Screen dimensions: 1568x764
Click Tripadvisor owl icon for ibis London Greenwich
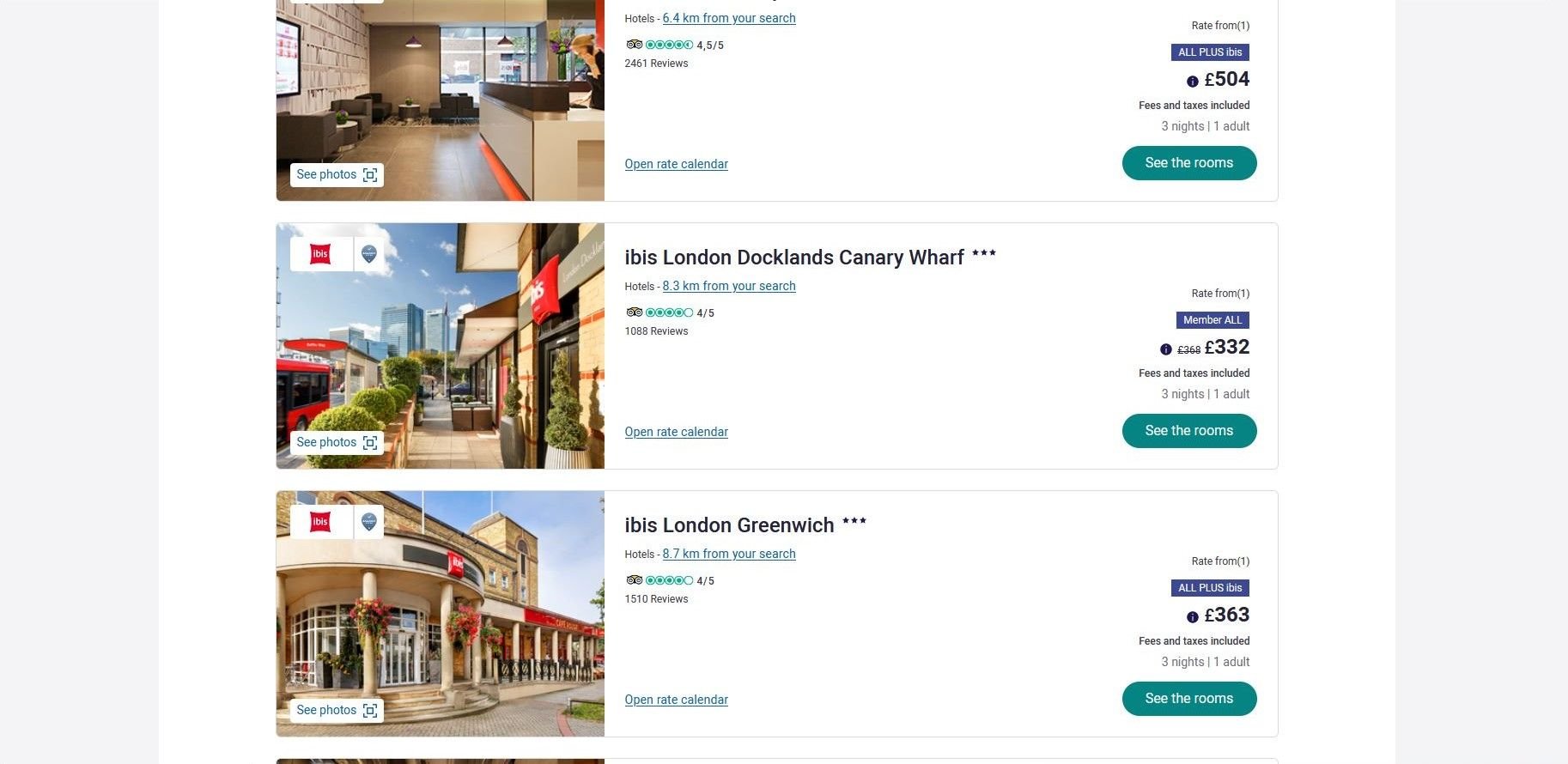(635, 580)
